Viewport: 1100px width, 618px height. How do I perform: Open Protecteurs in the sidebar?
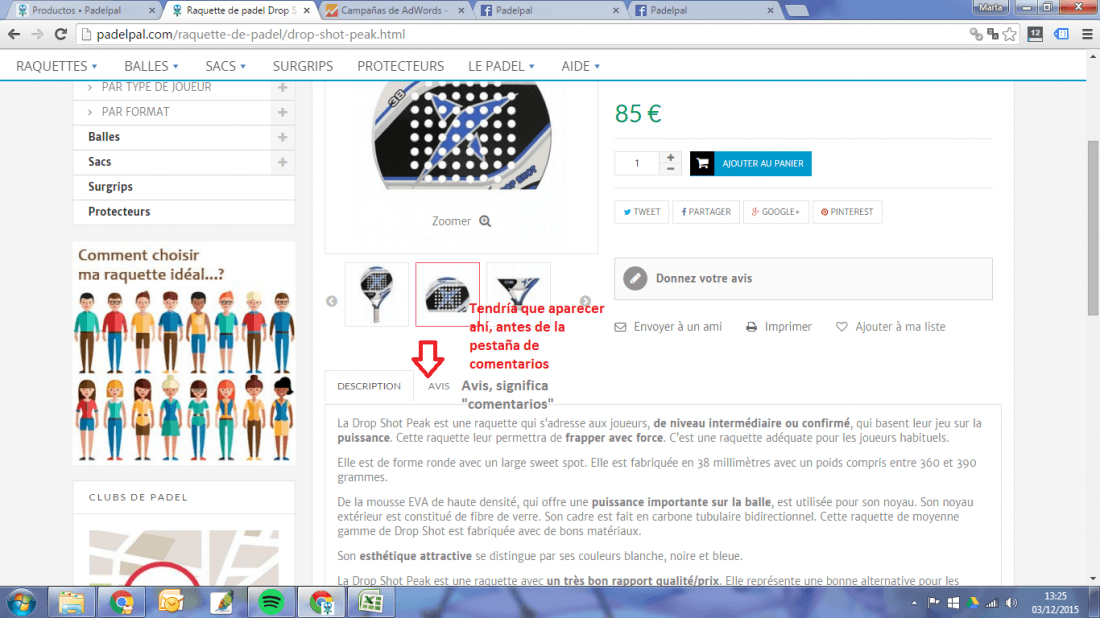[119, 212]
